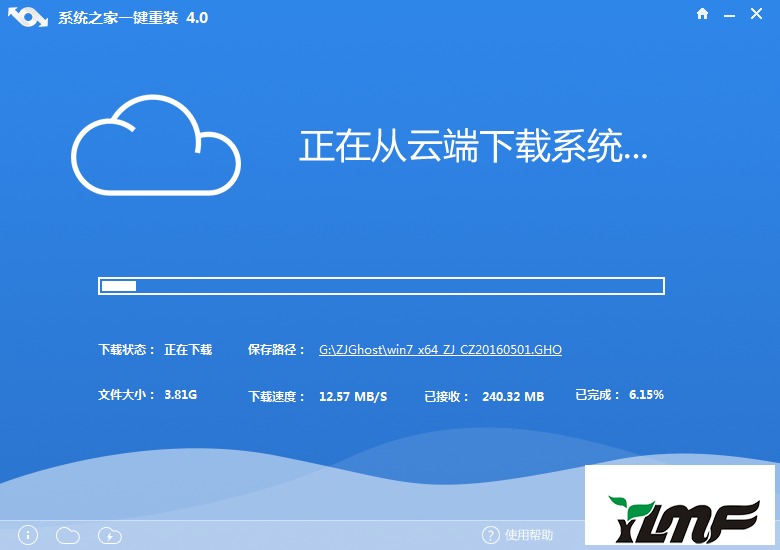Open the save path G:\ZJGhost GHO link
Viewport: 780px width, 550px height.
pos(440,350)
